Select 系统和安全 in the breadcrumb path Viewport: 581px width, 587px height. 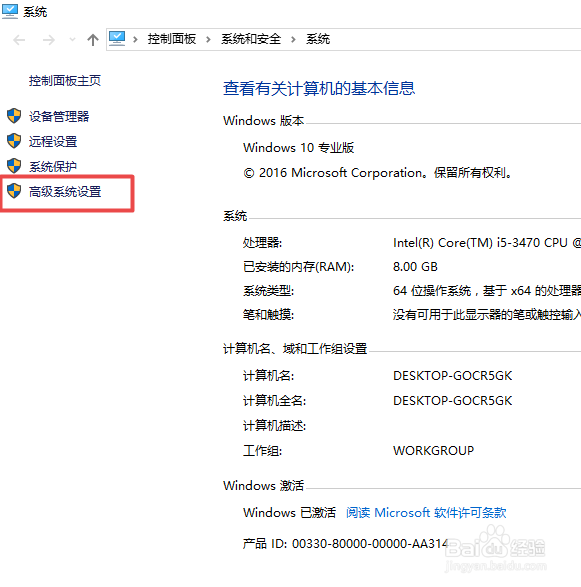tap(251, 39)
